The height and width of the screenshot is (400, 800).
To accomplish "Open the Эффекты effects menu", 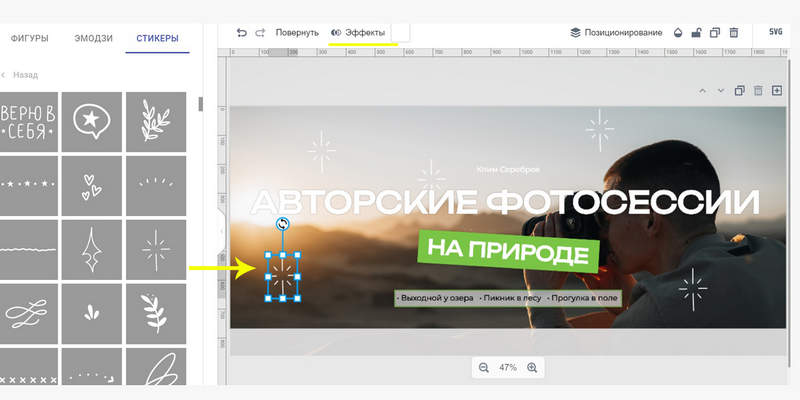I will (x=358, y=33).
